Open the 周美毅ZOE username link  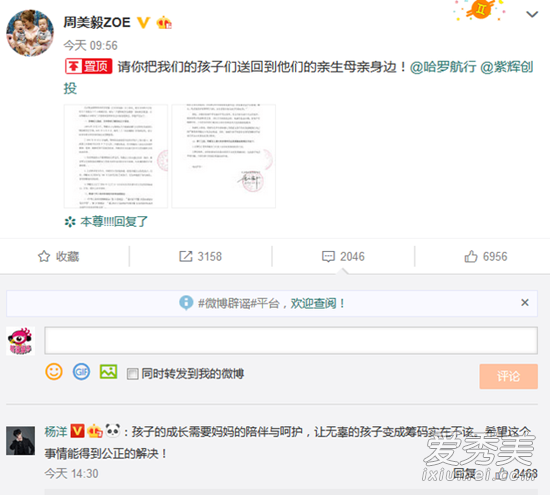[97, 22]
